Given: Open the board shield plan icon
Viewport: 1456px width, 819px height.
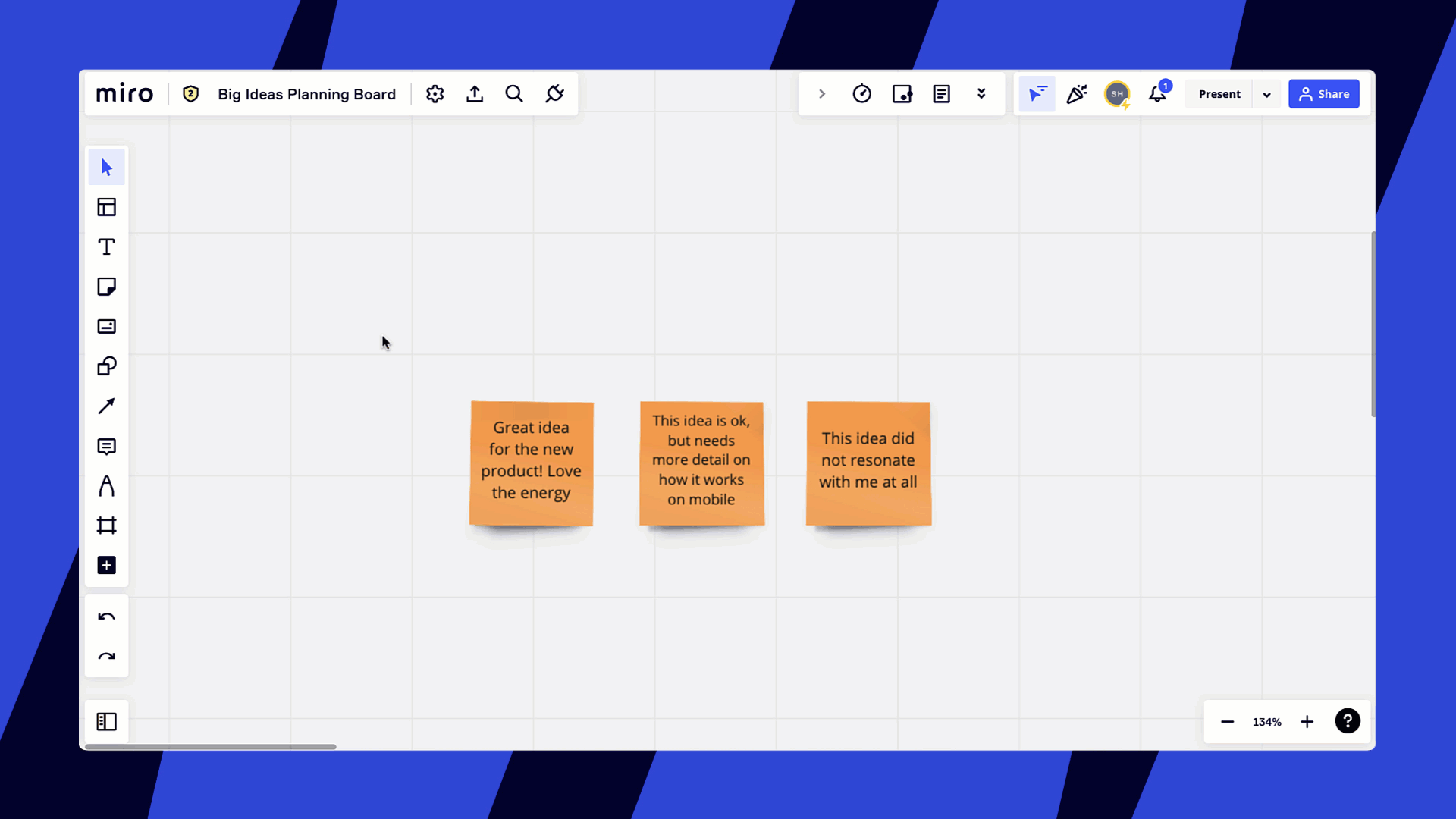Looking at the screenshot, I should (x=190, y=94).
